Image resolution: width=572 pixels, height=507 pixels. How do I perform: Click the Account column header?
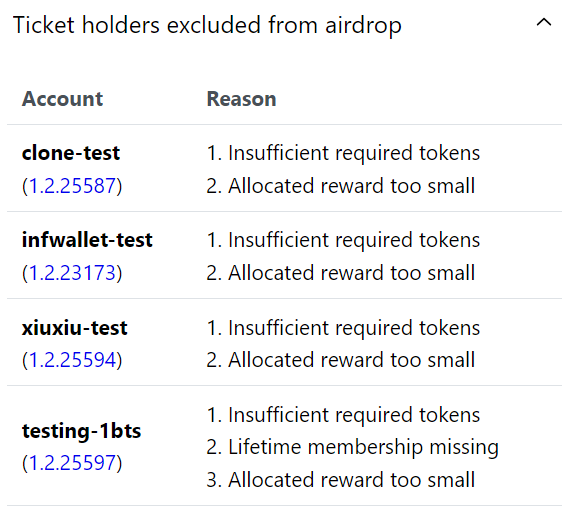point(62,99)
